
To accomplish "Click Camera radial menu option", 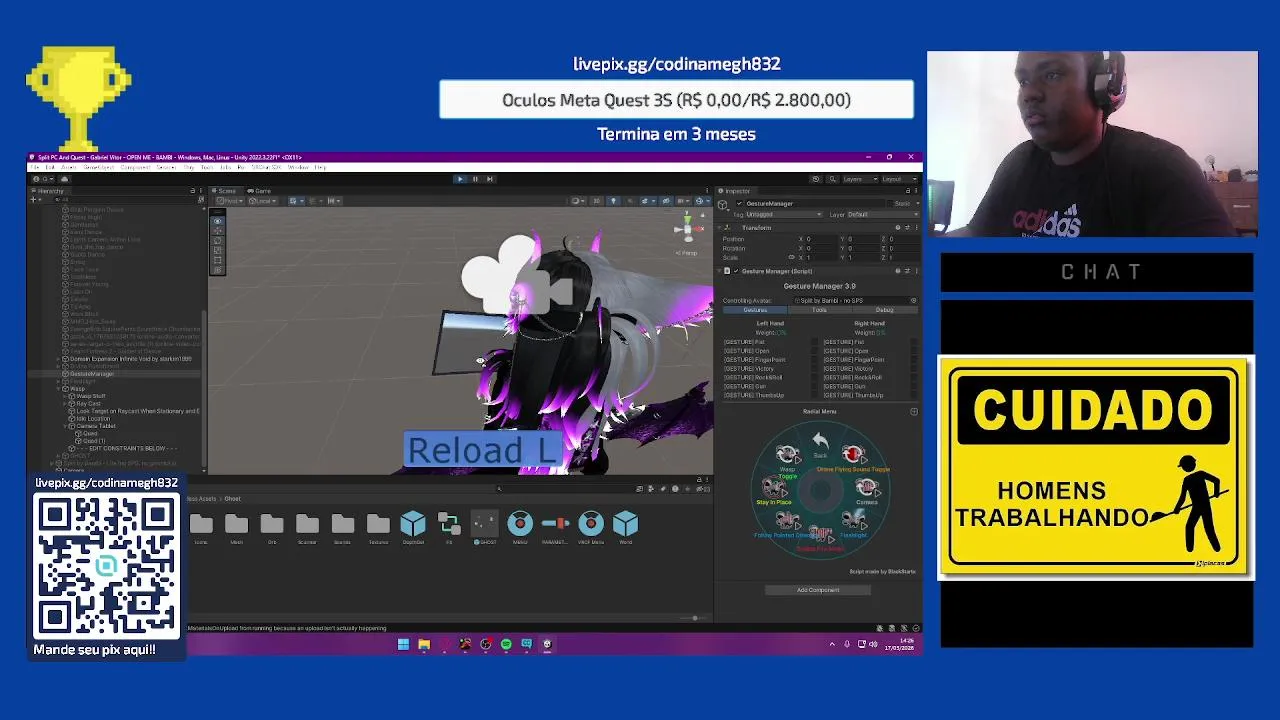I will [x=866, y=492].
